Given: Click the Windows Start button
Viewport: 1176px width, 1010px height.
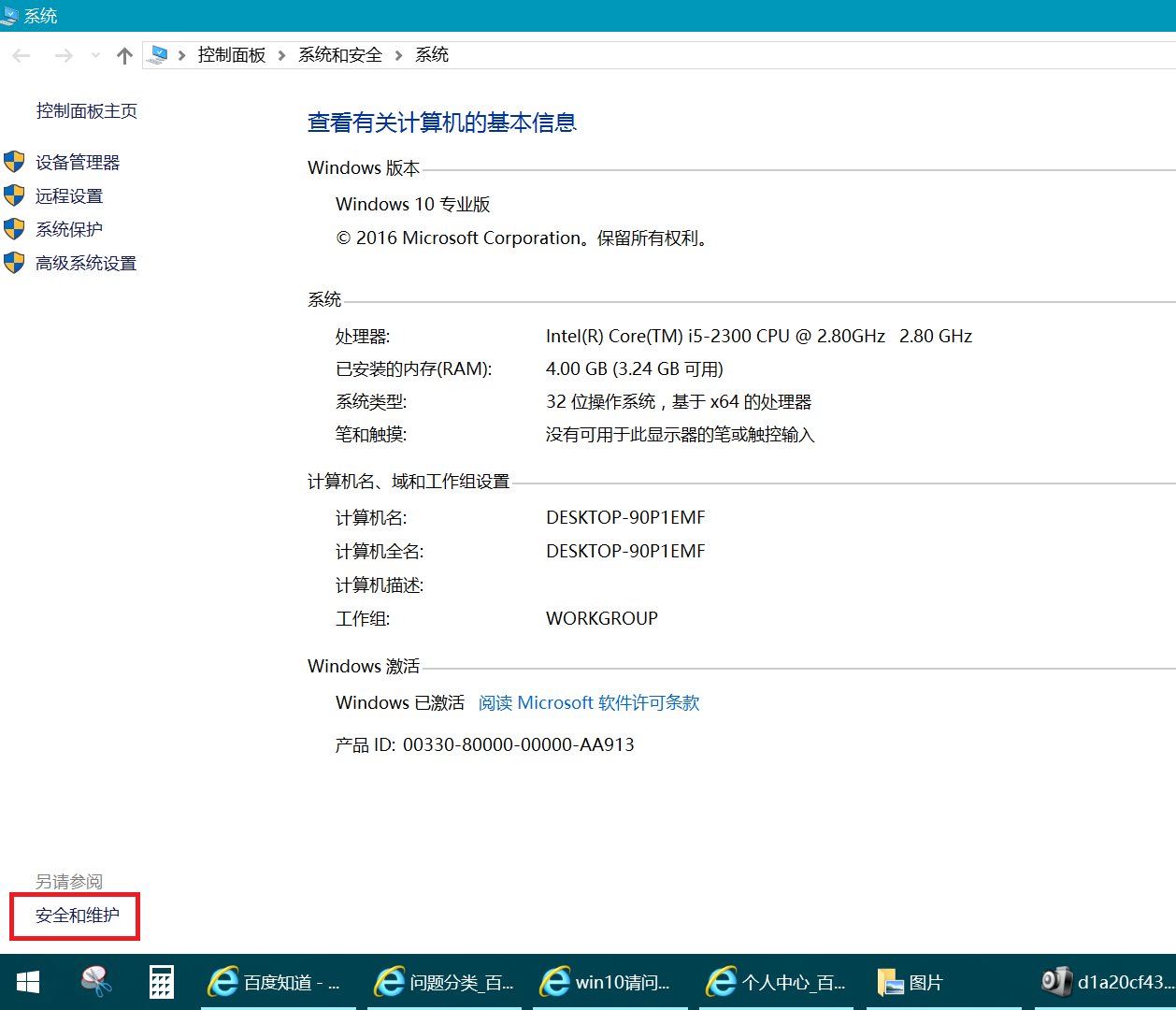Looking at the screenshot, I should click(27, 982).
